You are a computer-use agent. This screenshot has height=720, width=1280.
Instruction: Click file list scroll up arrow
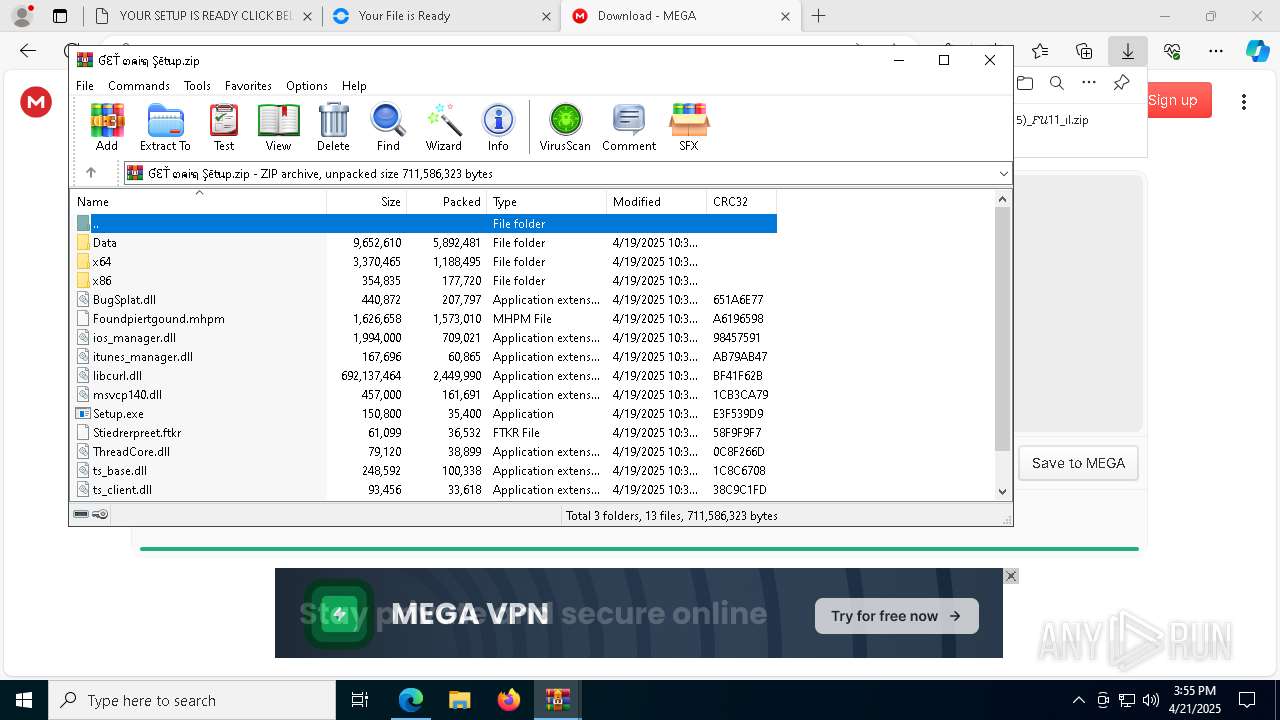[1003, 199]
